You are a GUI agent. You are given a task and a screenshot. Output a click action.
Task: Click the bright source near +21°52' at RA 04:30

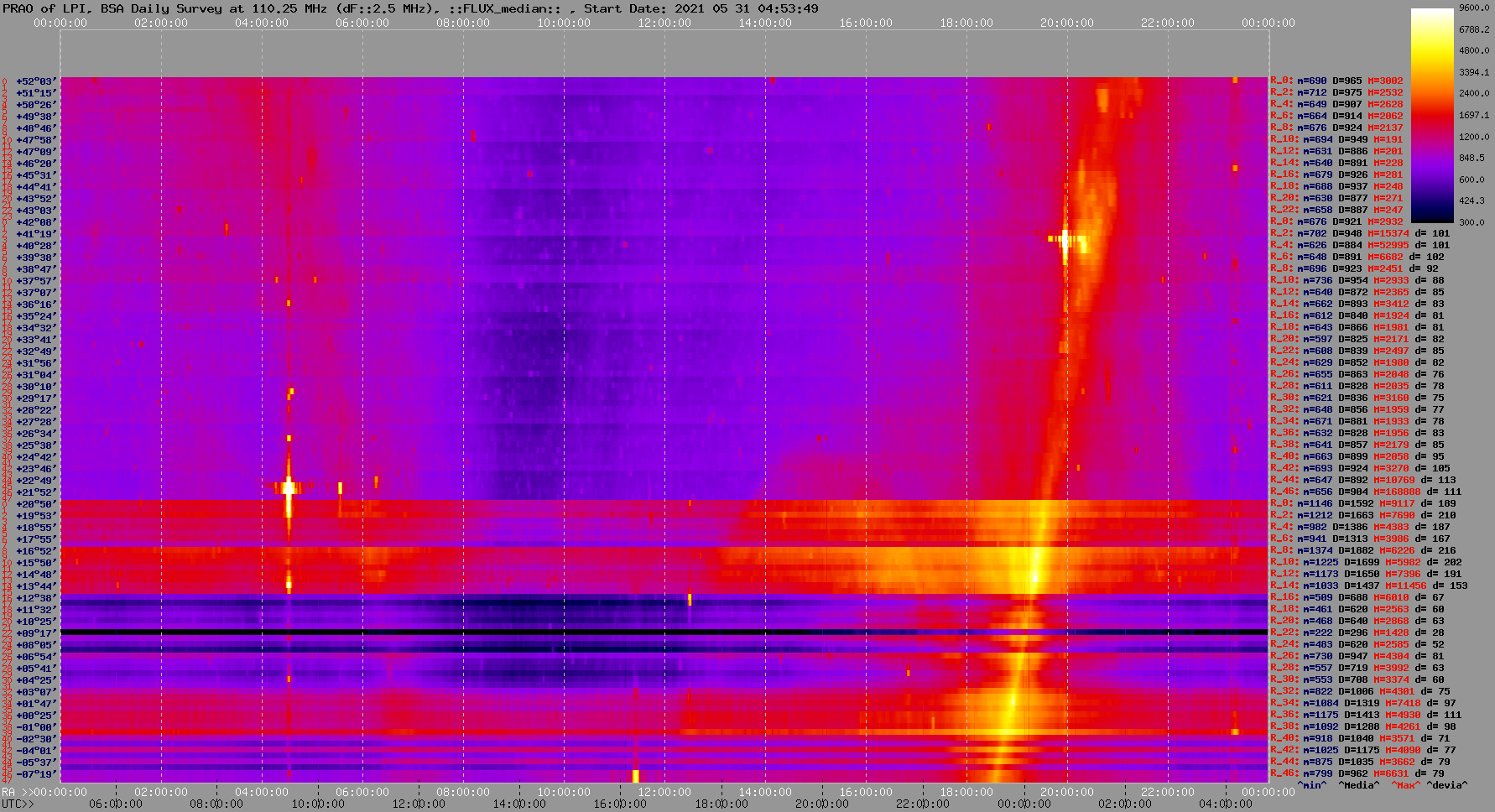(x=289, y=487)
